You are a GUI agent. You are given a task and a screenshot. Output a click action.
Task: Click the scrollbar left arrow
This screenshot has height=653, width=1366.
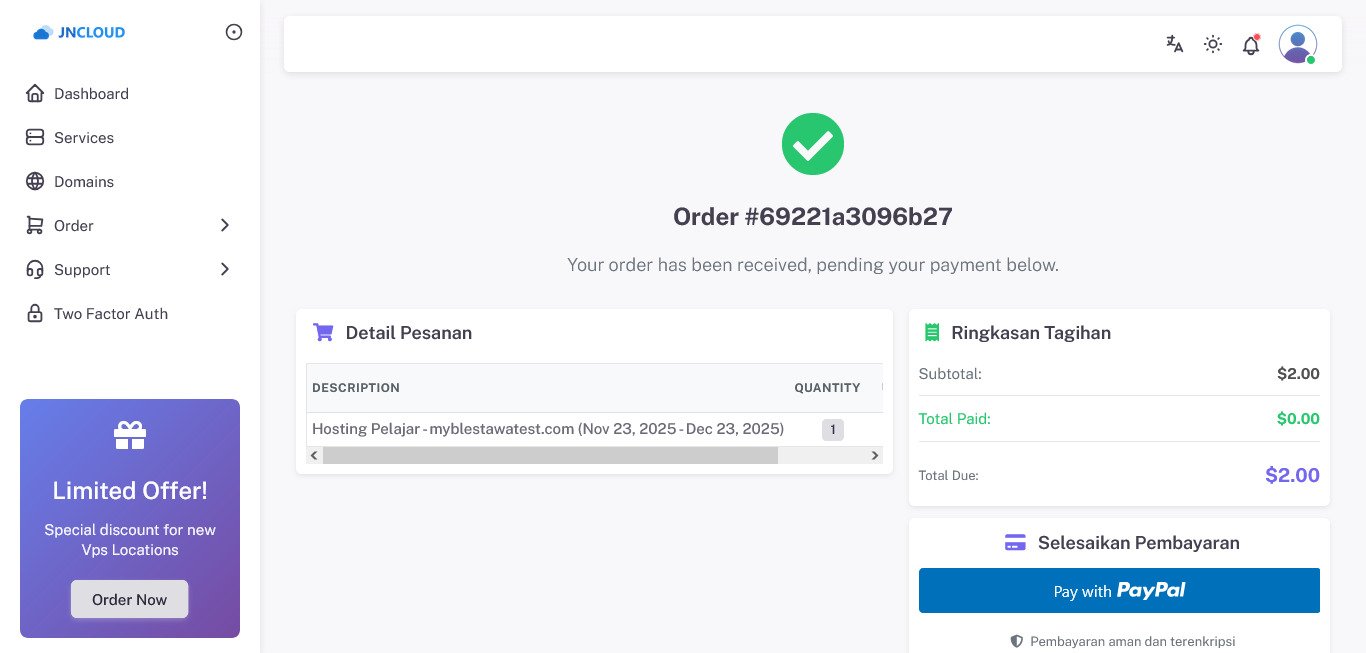[314, 456]
